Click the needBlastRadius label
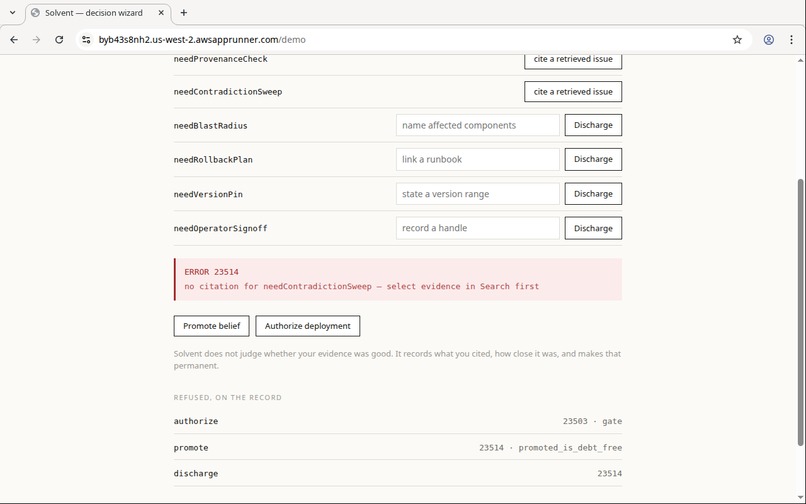The width and height of the screenshot is (806, 504). pos(210,125)
